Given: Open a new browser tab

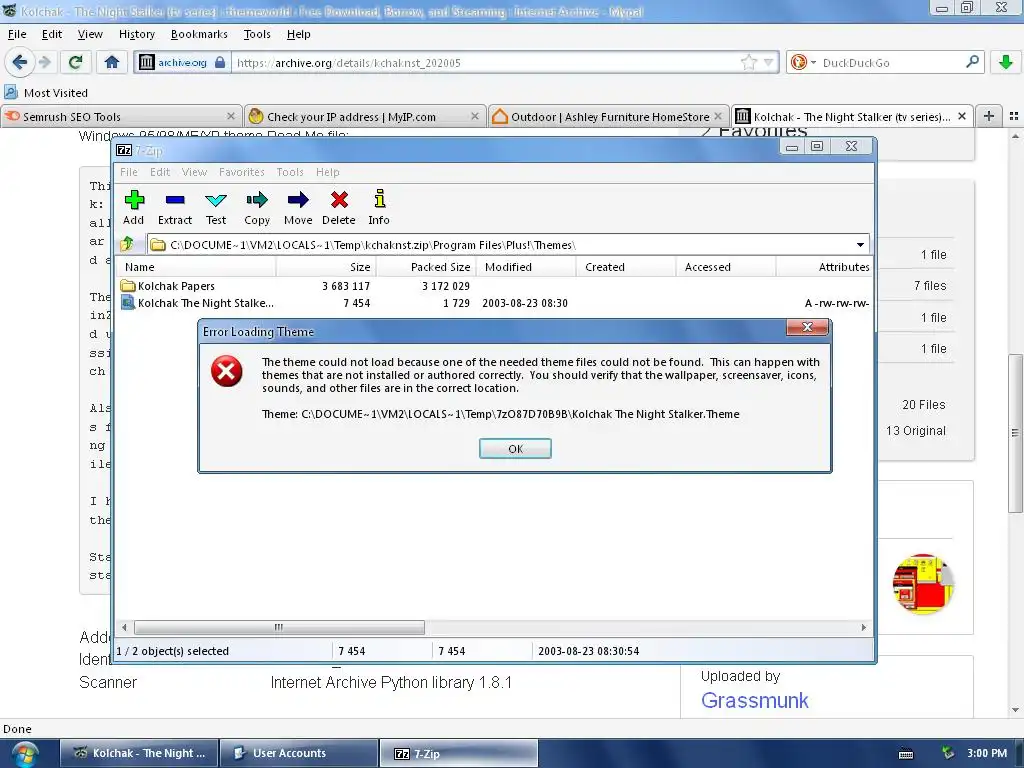Looking at the screenshot, I should 989,116.
